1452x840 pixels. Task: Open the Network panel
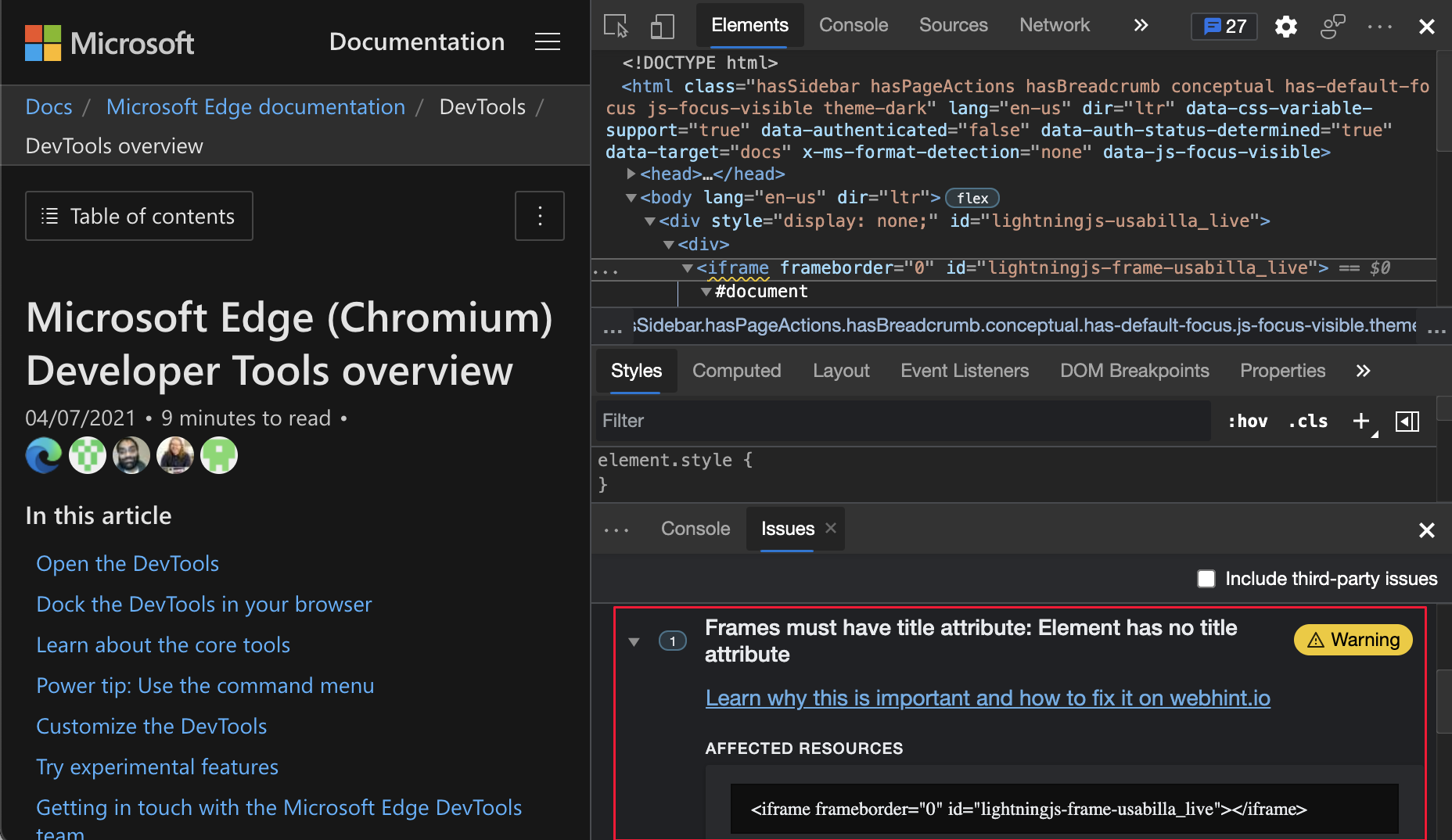coord(1054,25)
